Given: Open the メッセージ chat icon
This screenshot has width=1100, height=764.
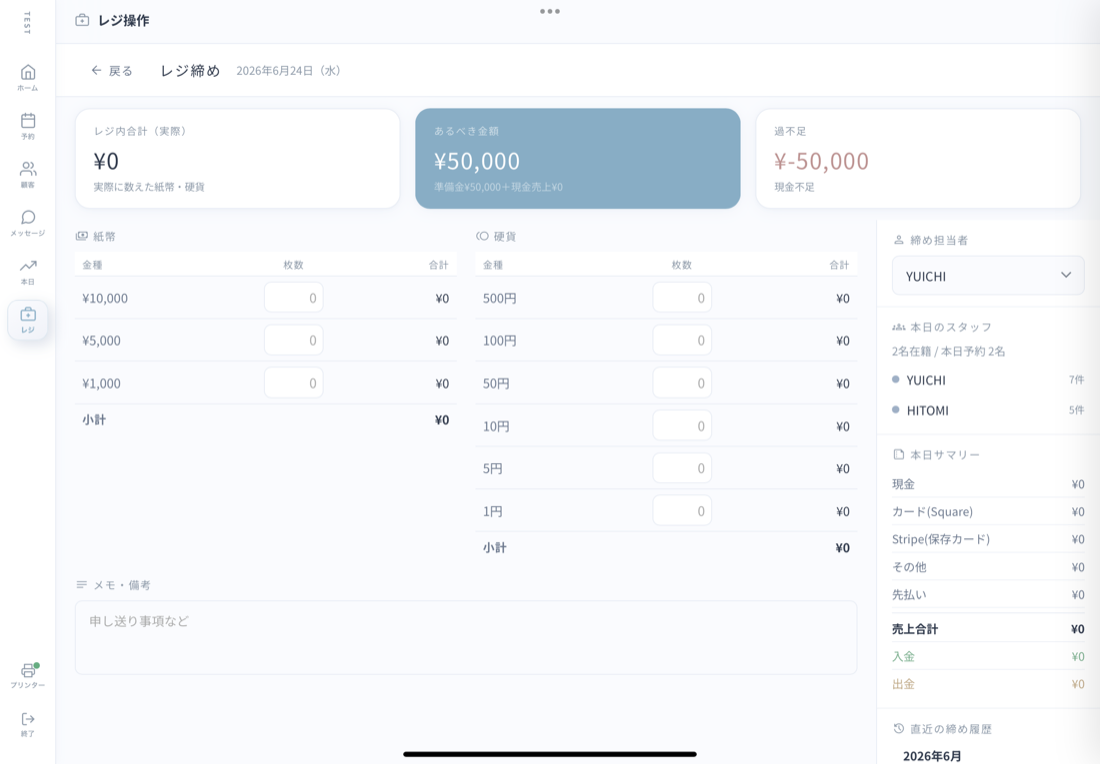Looking at the screenshot, I should click(27, 222).
